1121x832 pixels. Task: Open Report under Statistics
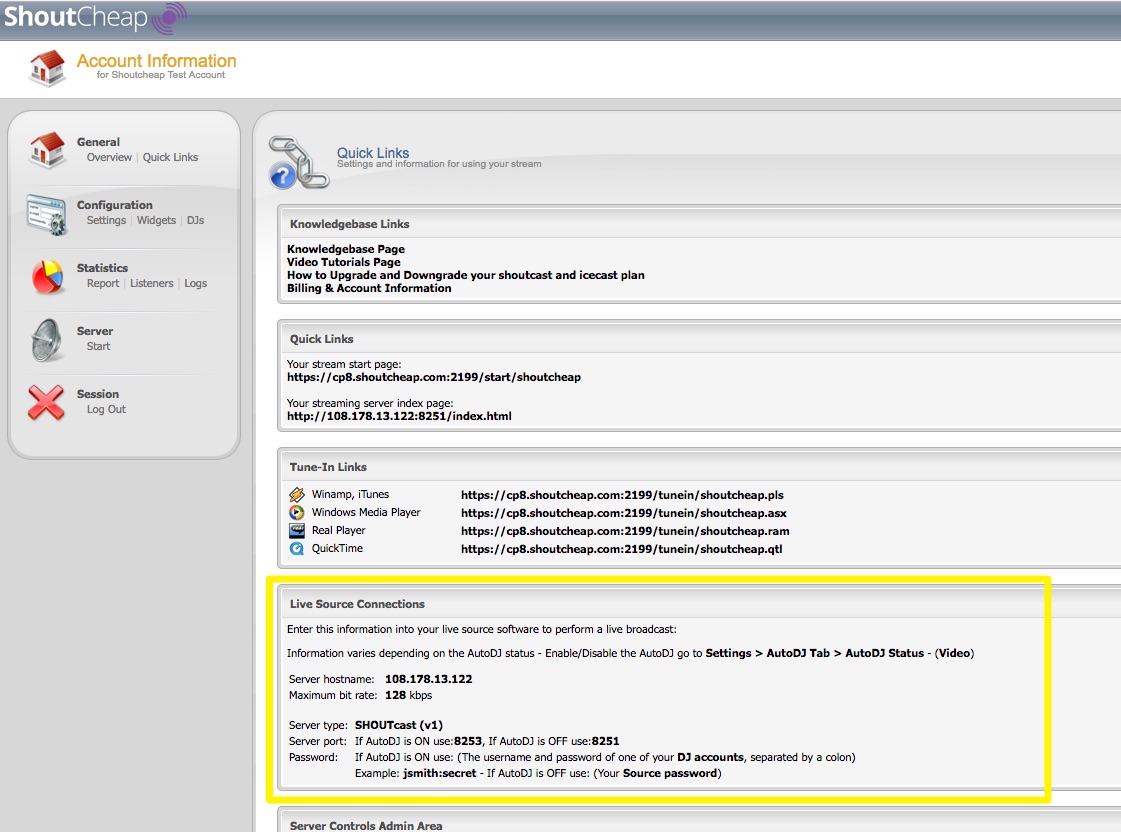103,283
